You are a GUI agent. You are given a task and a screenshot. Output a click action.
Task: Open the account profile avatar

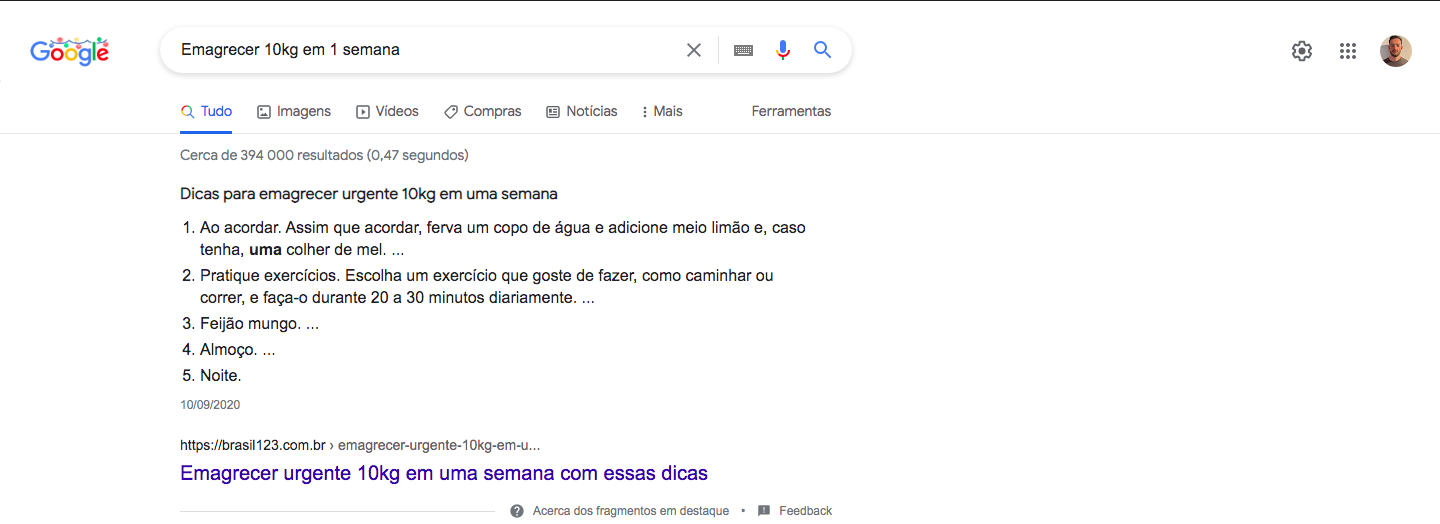(1396, 51)
